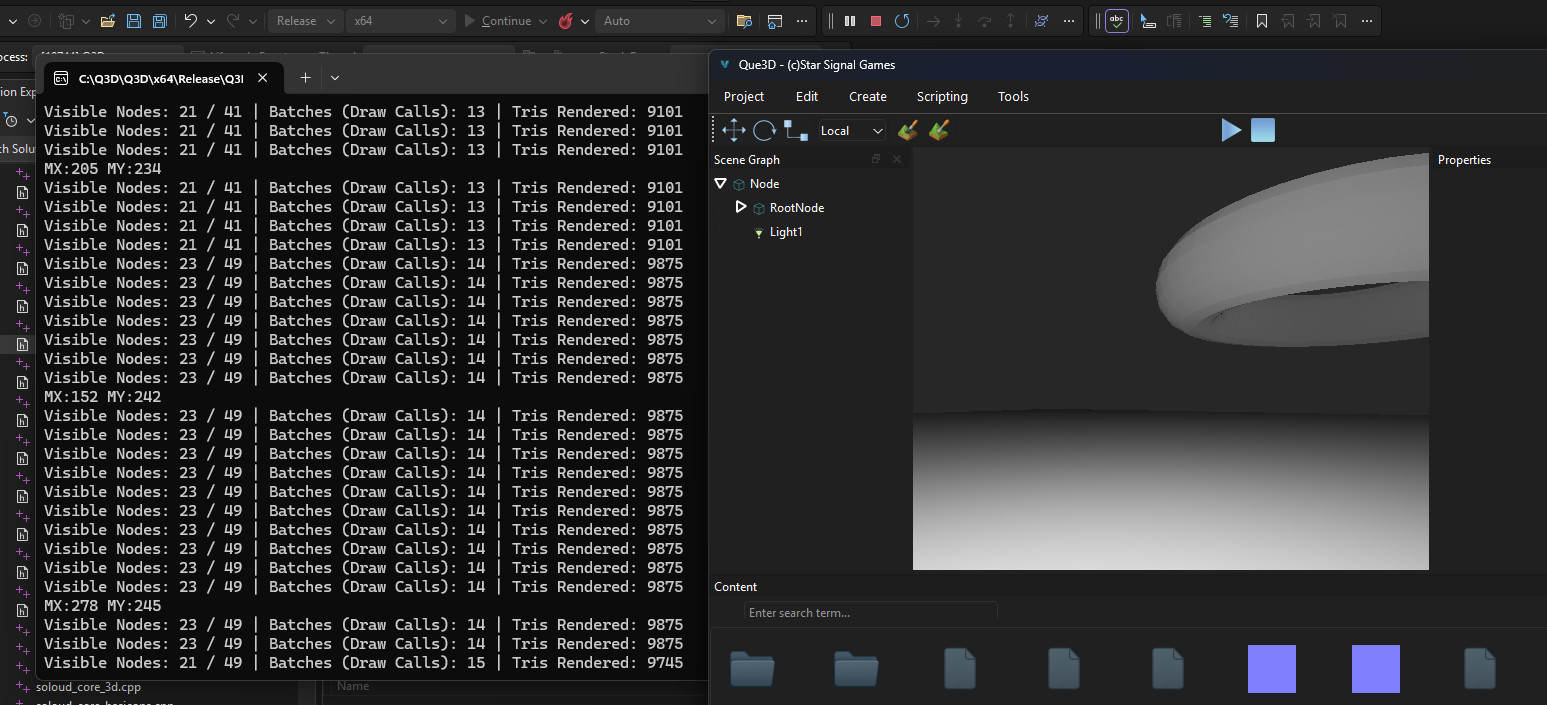Click the Light1 bulb icon
The height and width of the screenshot is (705, 1547).
pyautogui.click(x=759, y=232)
